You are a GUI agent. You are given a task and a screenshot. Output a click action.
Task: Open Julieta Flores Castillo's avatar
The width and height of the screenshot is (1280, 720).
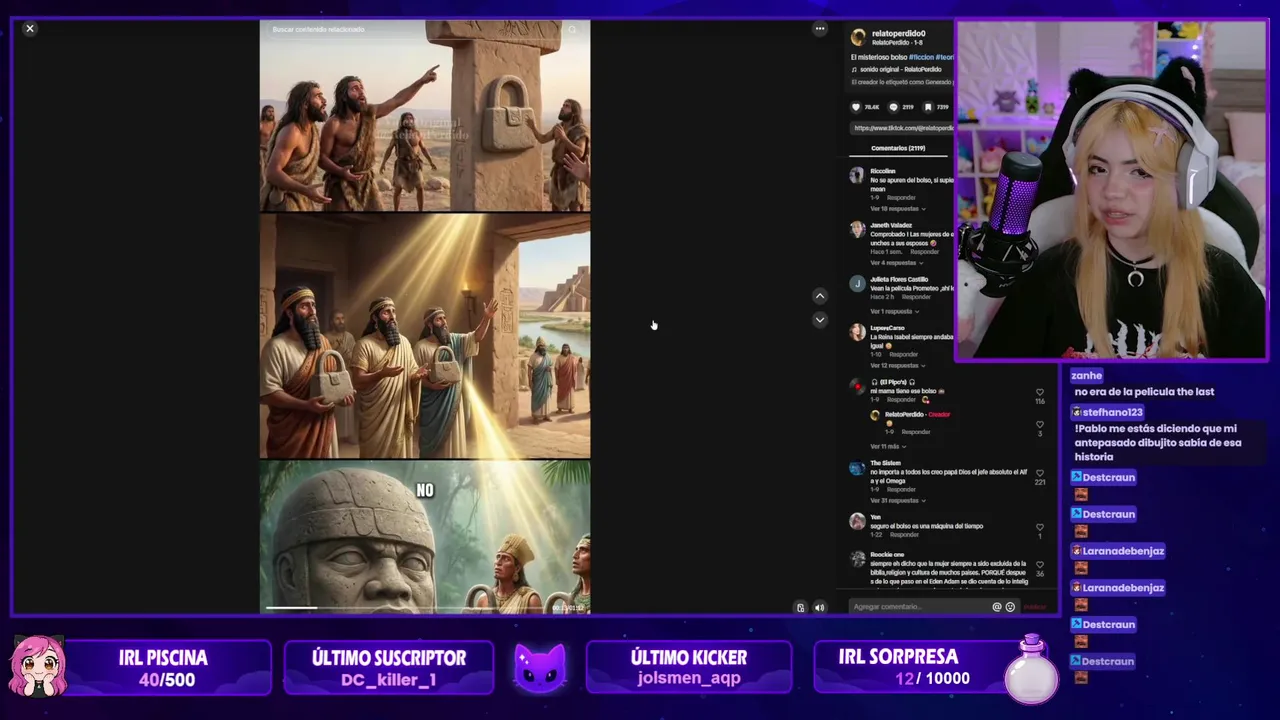coord(857,284)
